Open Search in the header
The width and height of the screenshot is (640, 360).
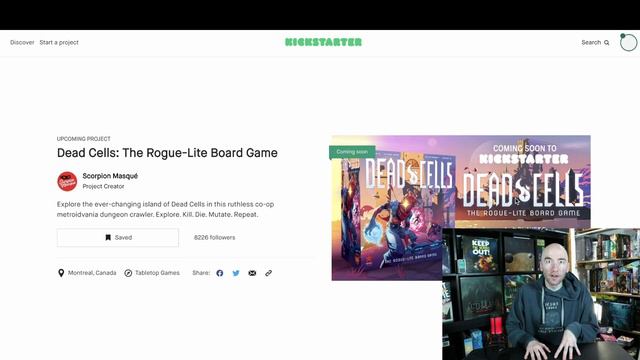coord(595,42)
